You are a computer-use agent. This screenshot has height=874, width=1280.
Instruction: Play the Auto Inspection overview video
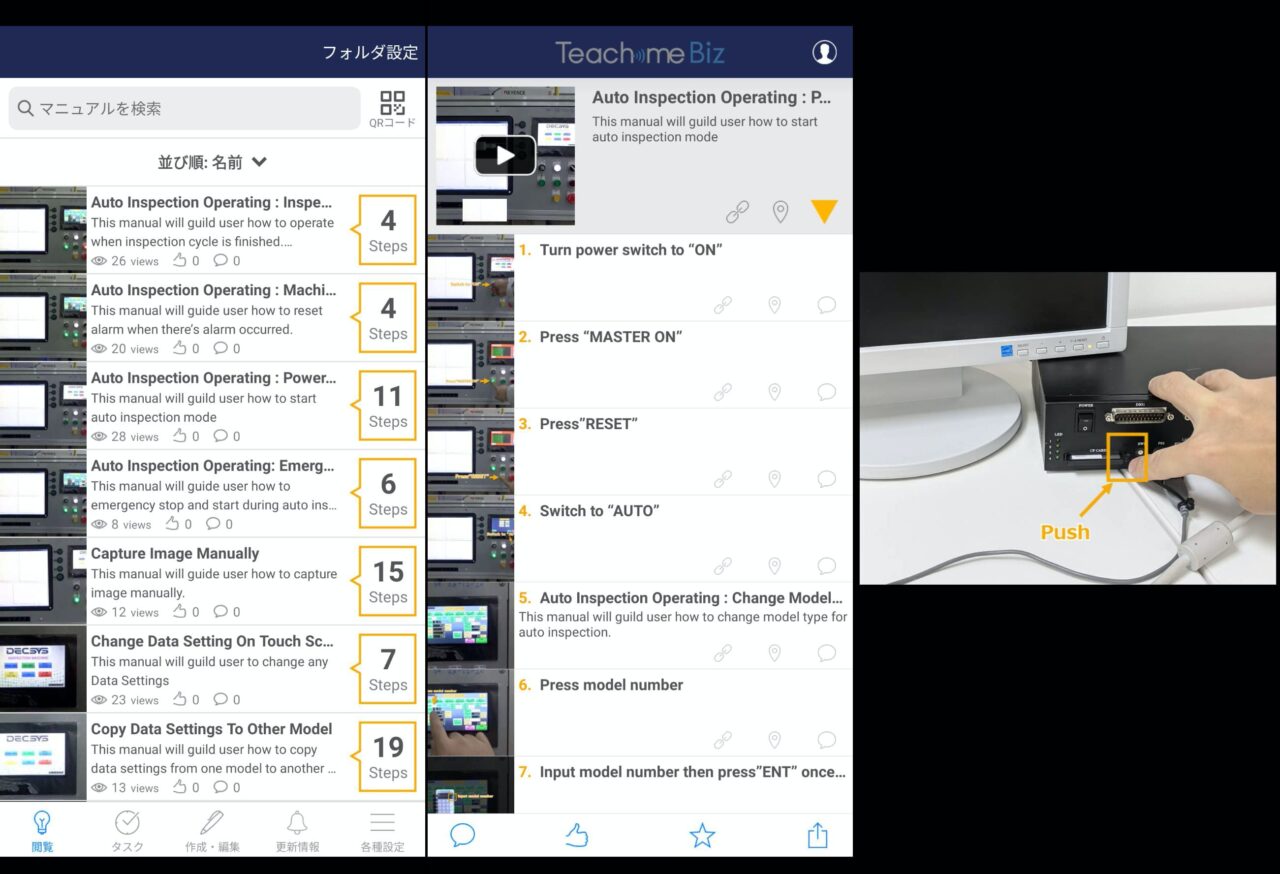[x=505, y=155]
